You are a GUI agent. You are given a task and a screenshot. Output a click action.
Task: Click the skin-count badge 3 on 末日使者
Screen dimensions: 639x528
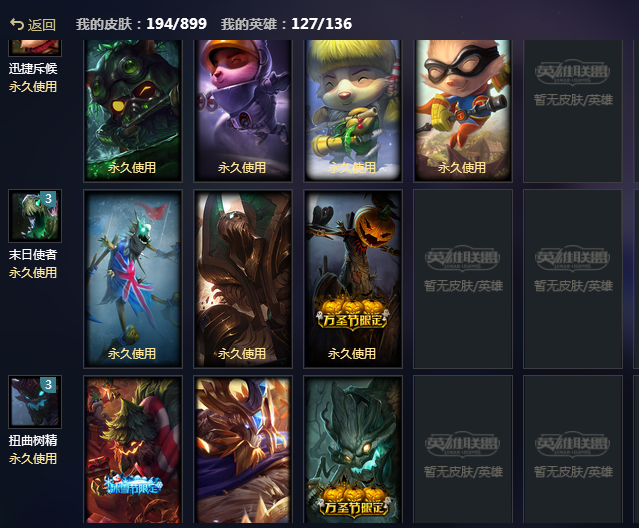tap(48, 199)
